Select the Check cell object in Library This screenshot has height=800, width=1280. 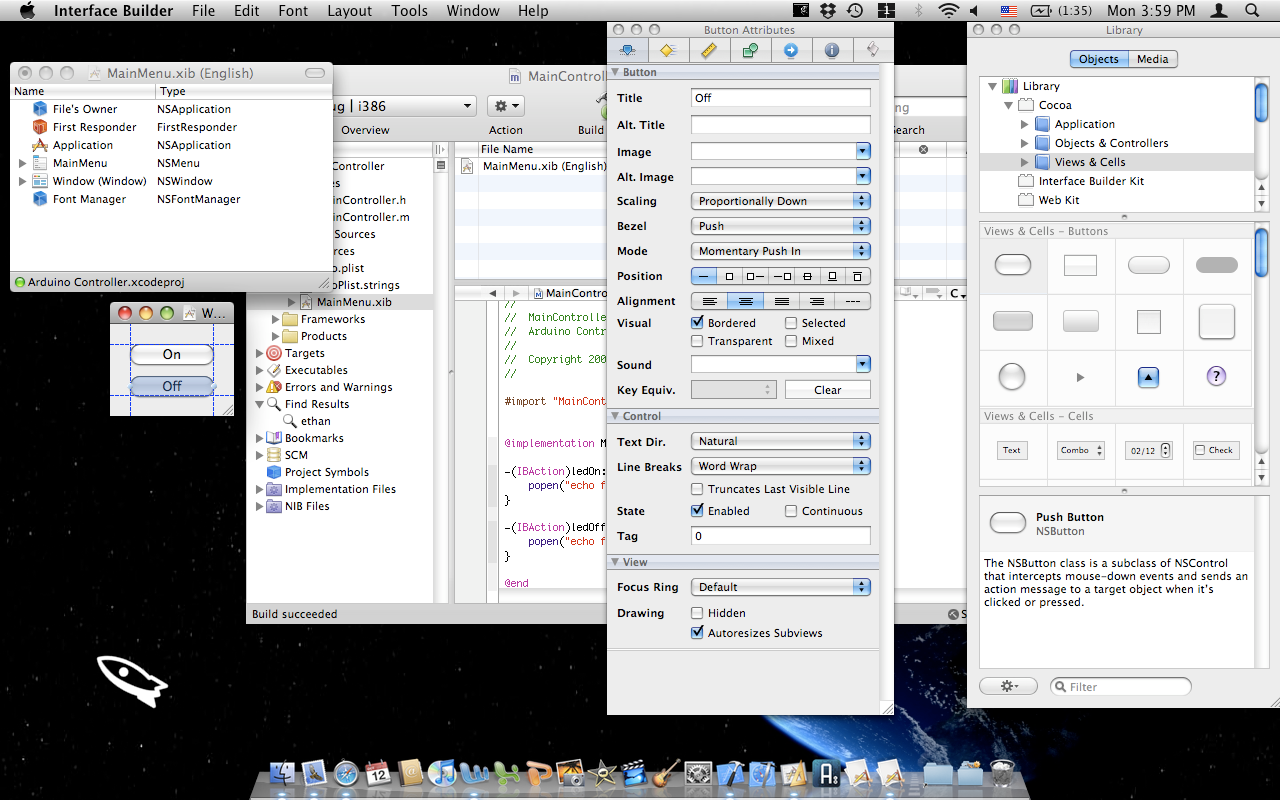(x=1216, y=450)
